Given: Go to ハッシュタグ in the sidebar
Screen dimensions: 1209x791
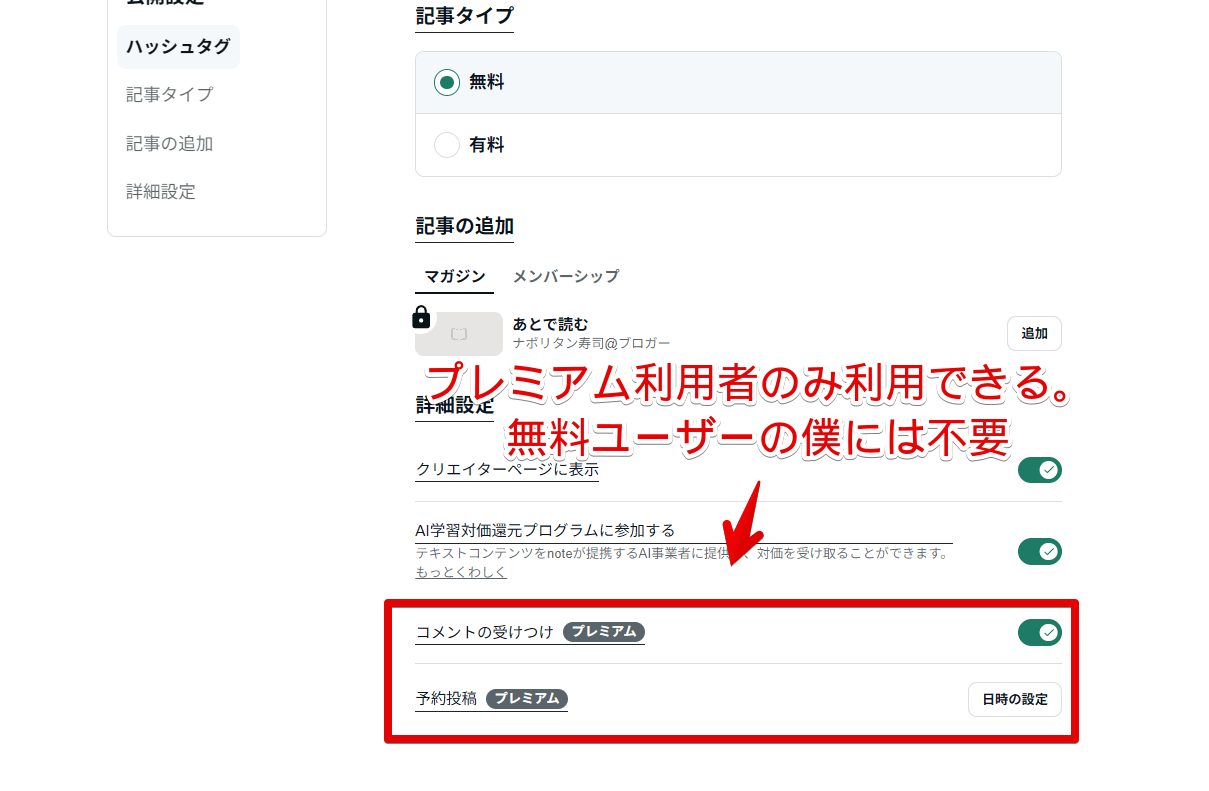Looking at the screenshot, I should coord(178,46).
